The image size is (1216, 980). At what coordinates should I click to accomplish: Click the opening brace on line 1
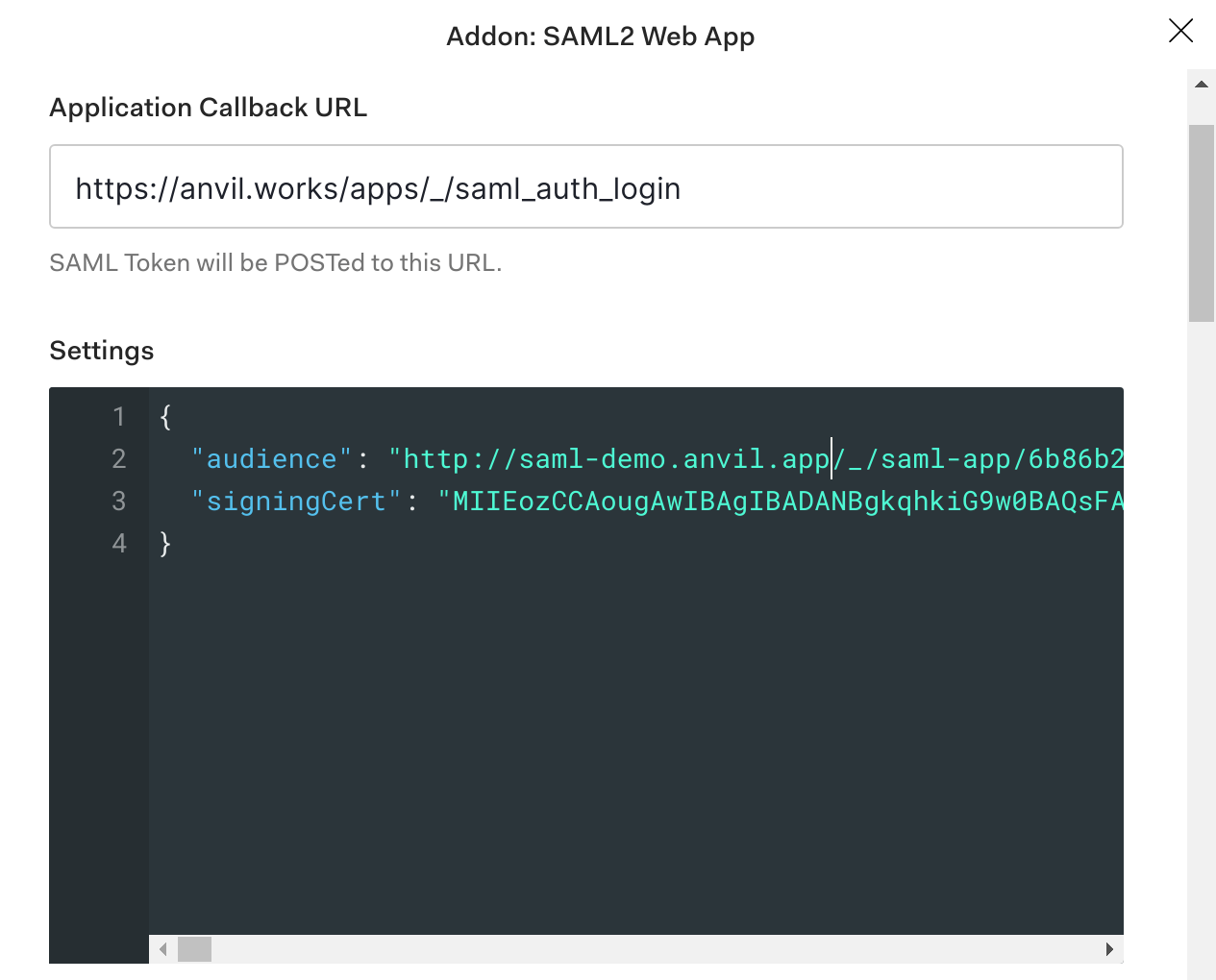click(163, 416)
